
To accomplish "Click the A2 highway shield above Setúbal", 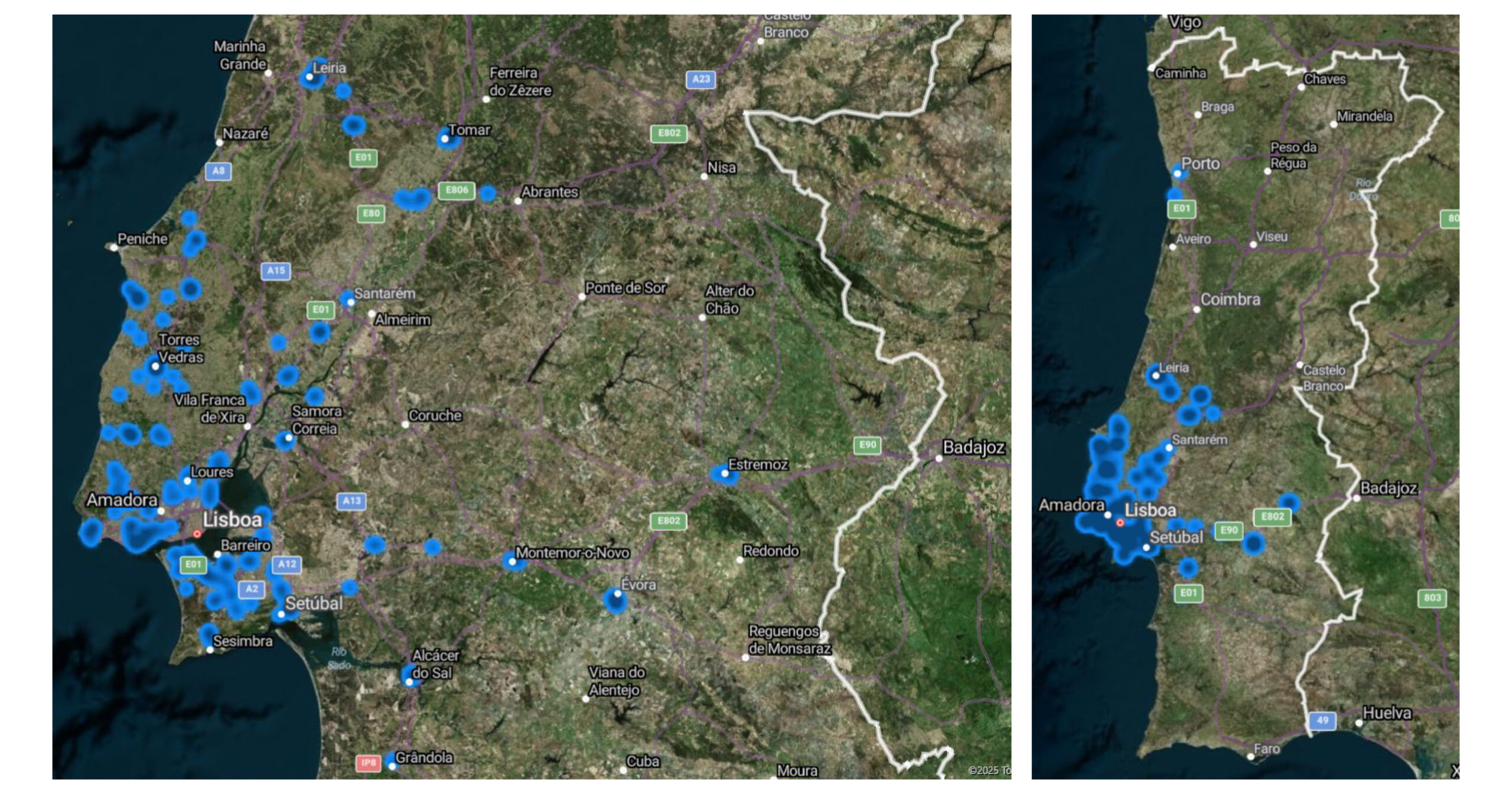I will click(252, 589).
